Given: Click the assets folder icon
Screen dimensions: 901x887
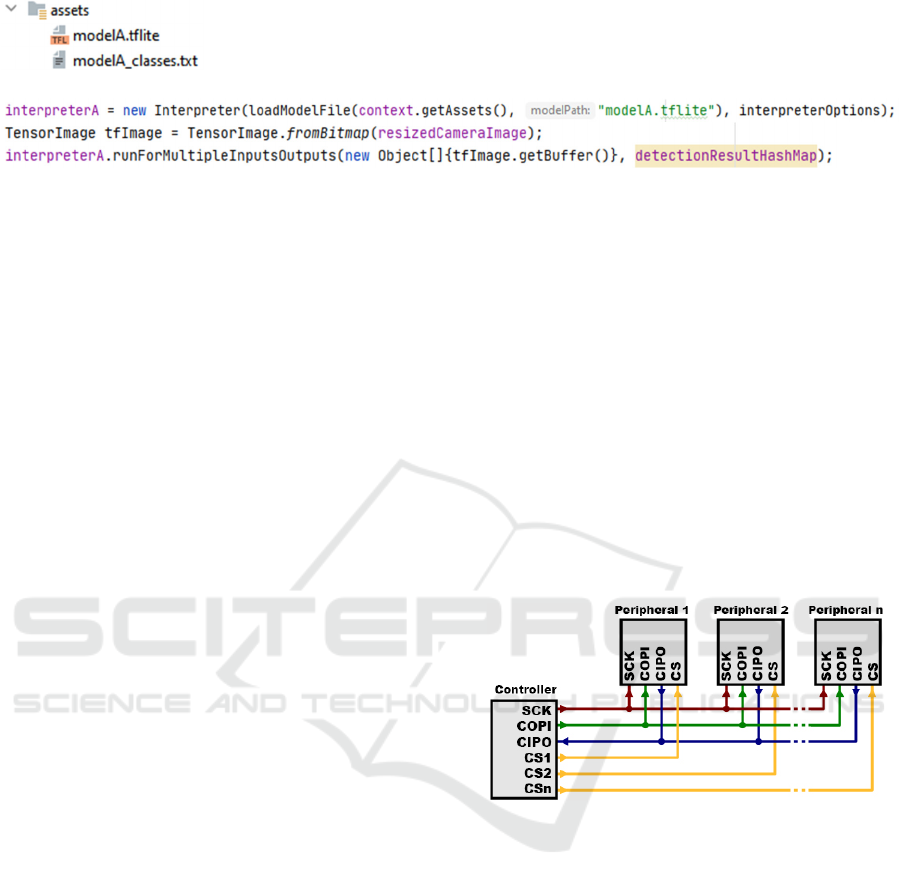Looking at the screenshot, I should [x=36, y=12].
